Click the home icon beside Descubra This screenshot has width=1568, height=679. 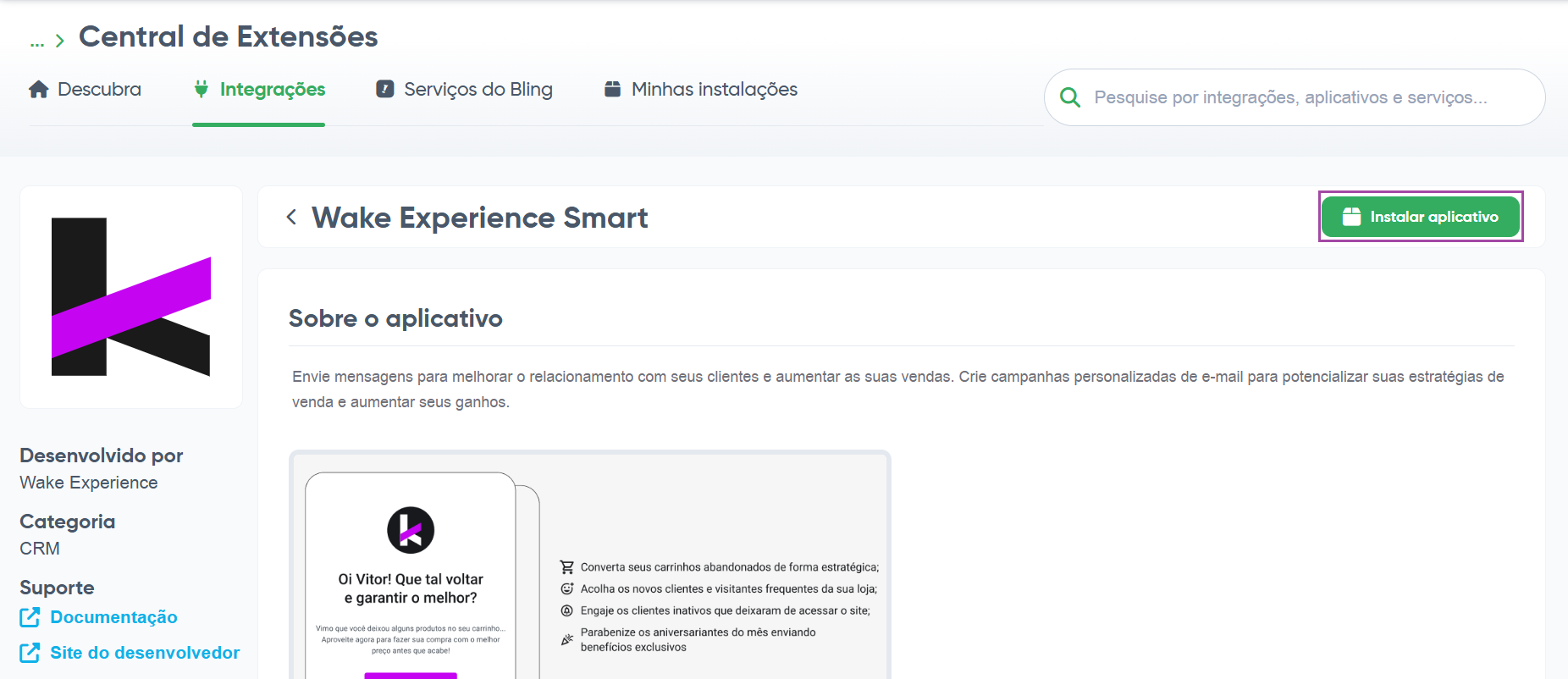point(39,89)
